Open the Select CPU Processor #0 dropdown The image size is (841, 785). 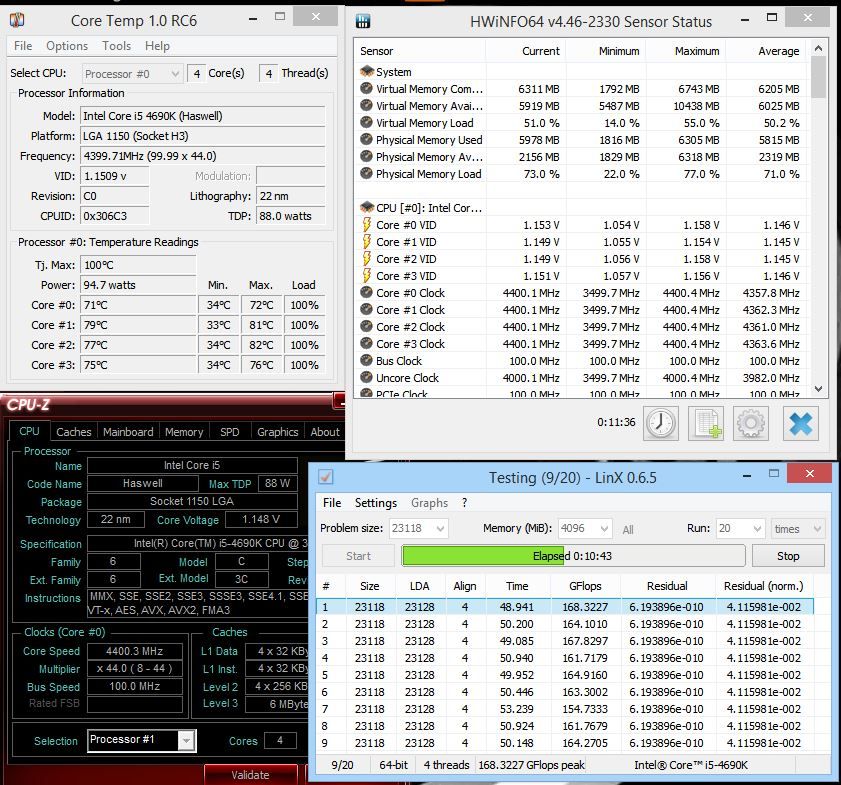(x=132, y=73)
